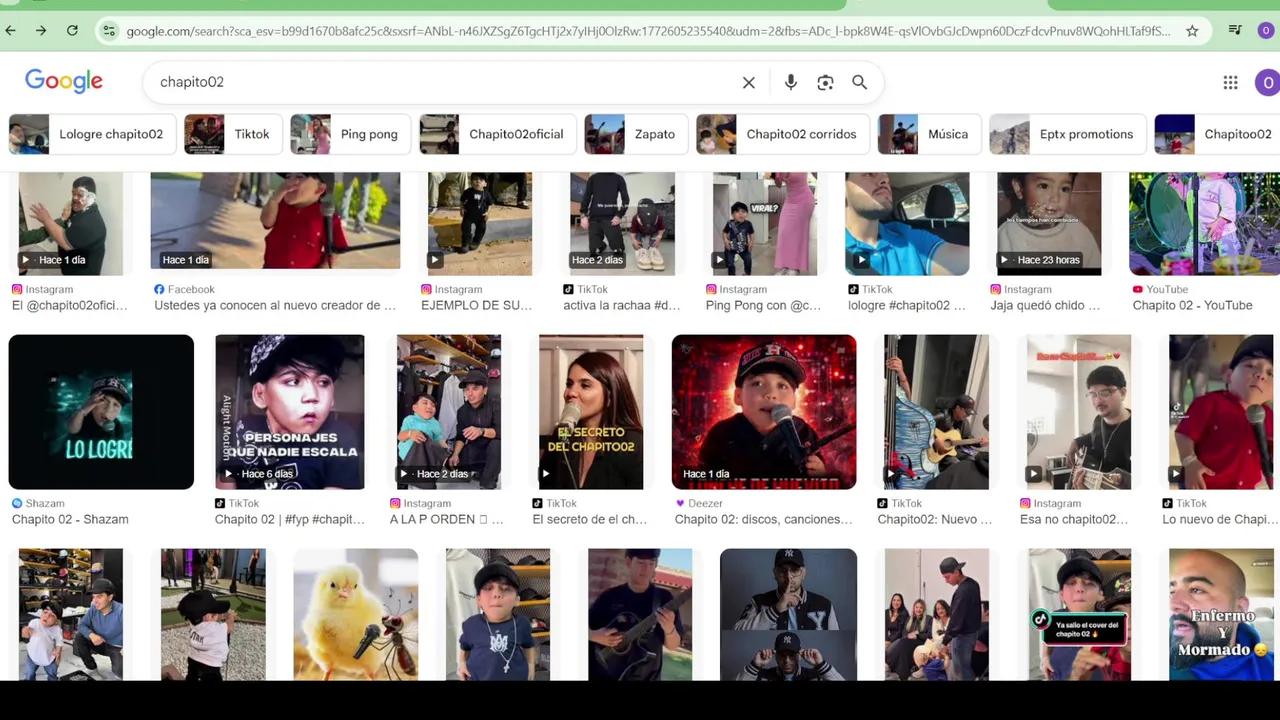Open 'Esa no chapito02' Instagram link
1280x720 pixels.
click(1073, 519)
